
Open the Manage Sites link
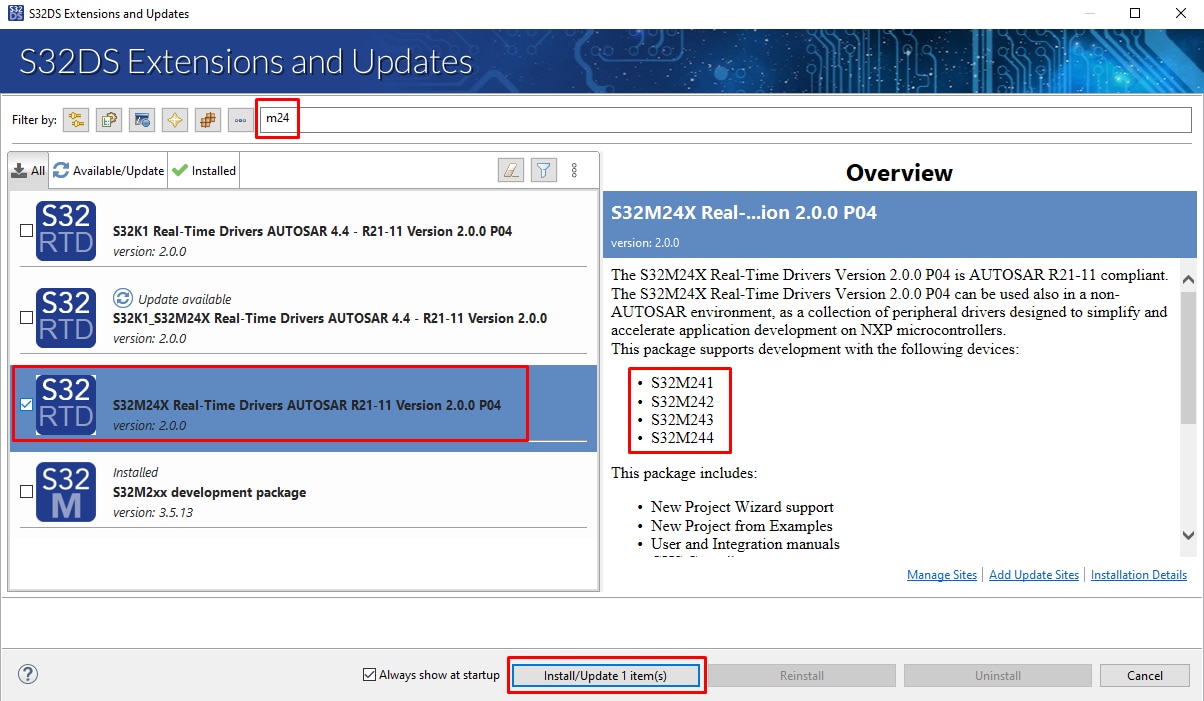coord(942,575)
